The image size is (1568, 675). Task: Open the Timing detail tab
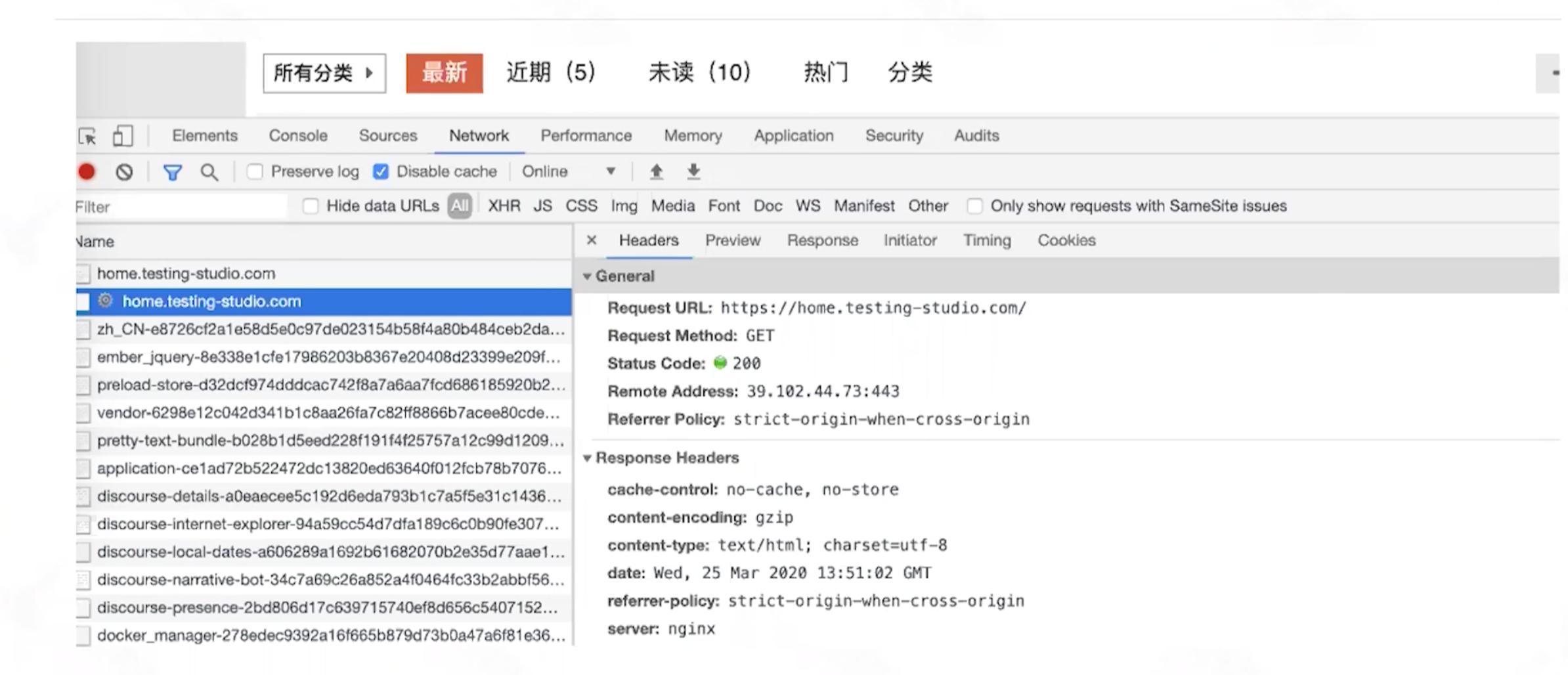click(x=987, y=240)
